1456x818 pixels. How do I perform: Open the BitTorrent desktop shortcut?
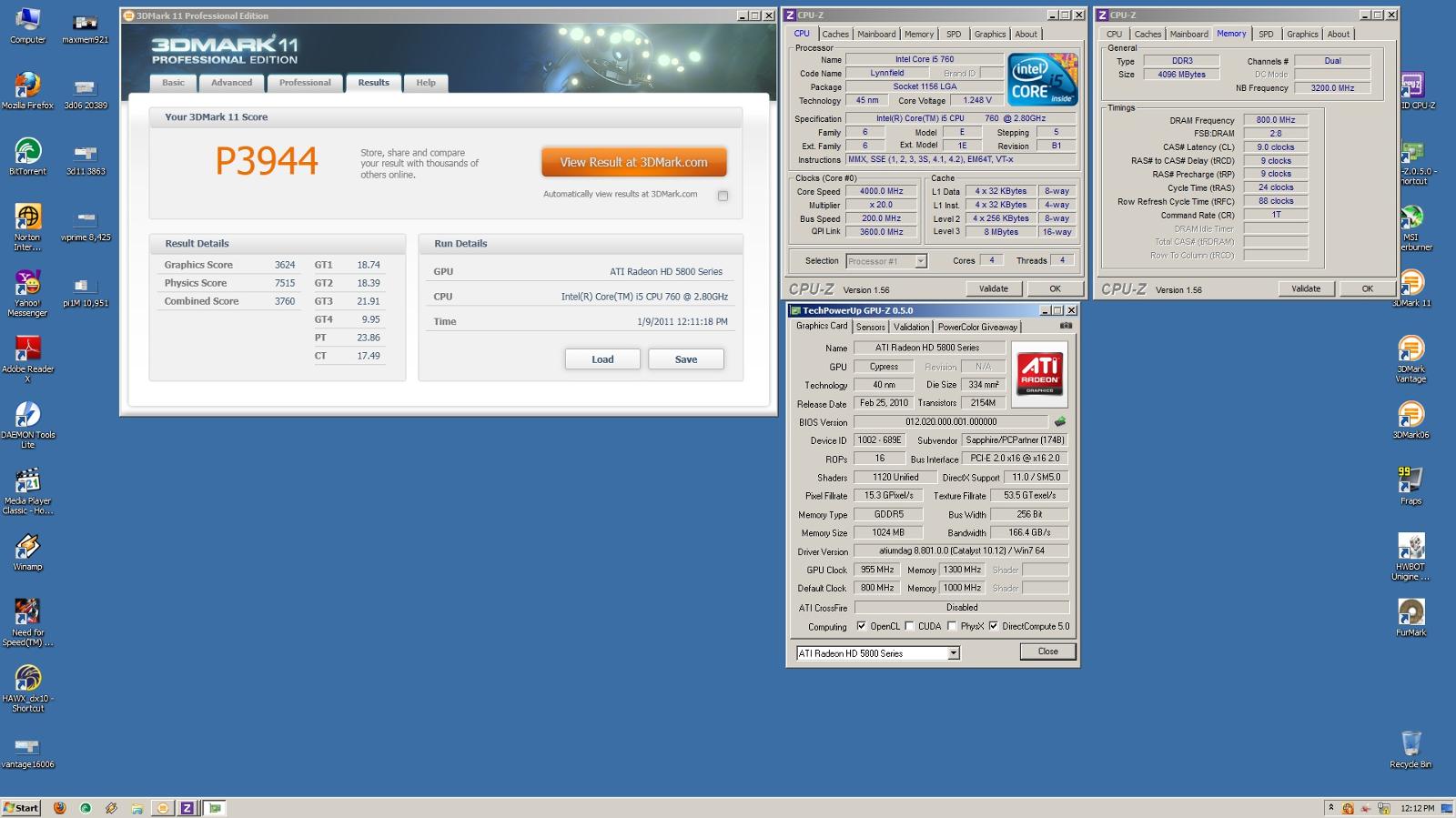tap(27, 156)
